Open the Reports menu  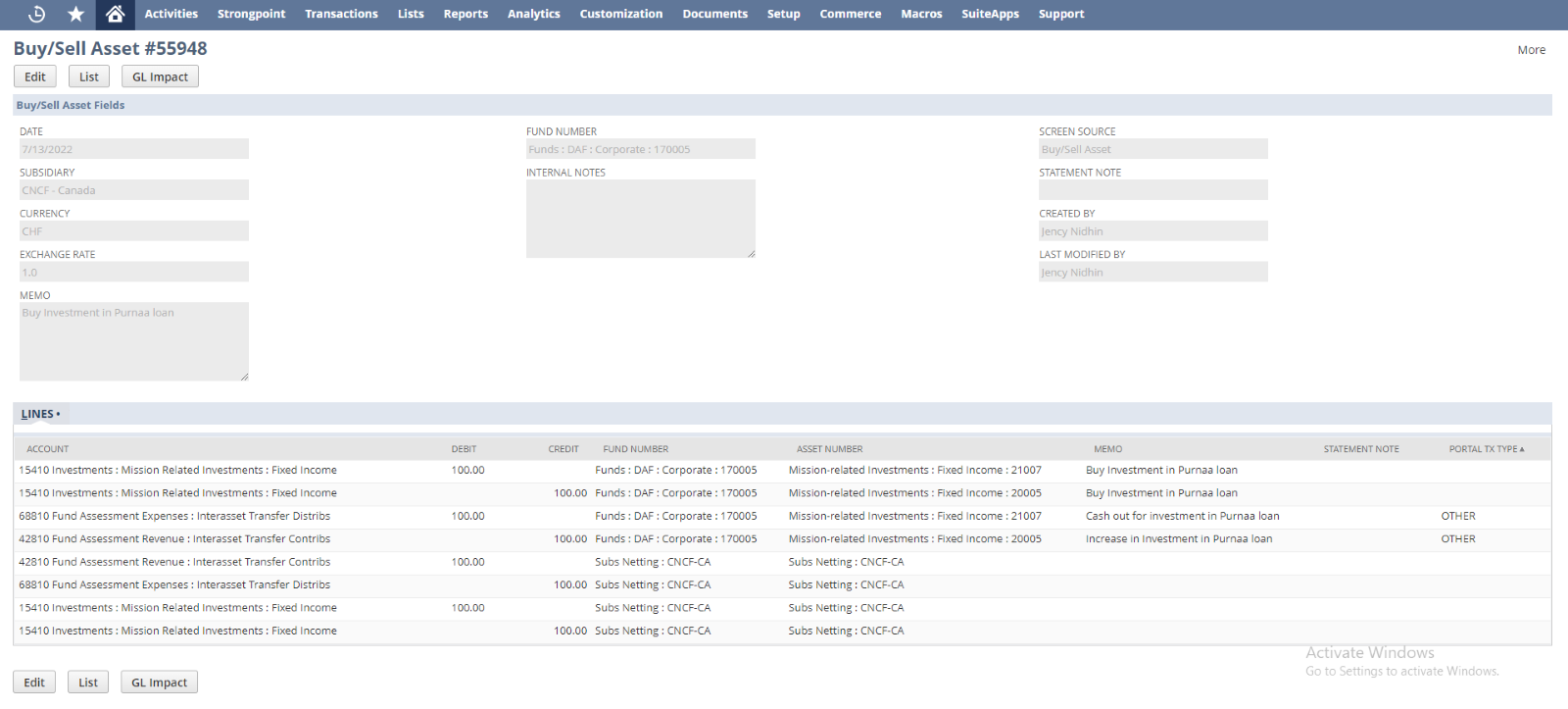(465, 14)
